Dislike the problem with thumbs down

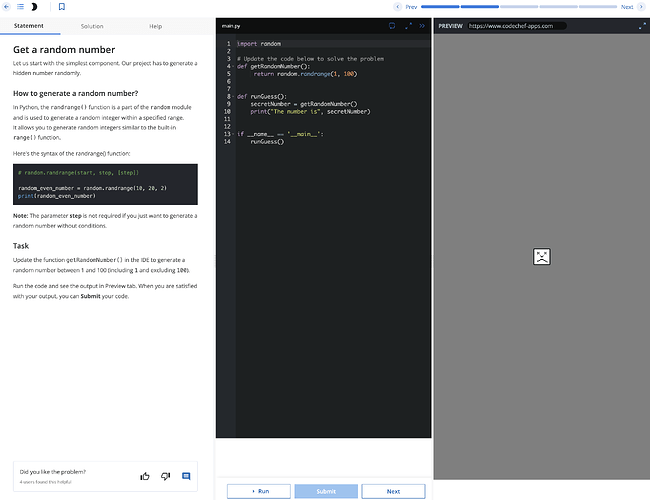[165, 476]
